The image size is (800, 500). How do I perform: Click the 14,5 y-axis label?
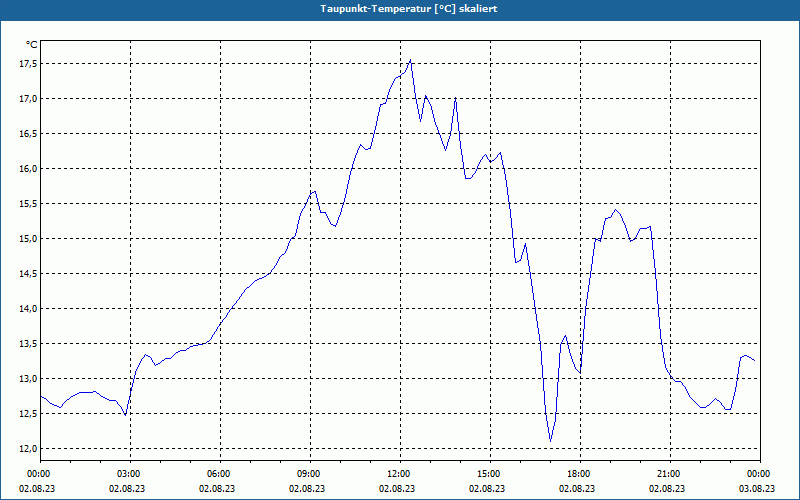point(29,274)
